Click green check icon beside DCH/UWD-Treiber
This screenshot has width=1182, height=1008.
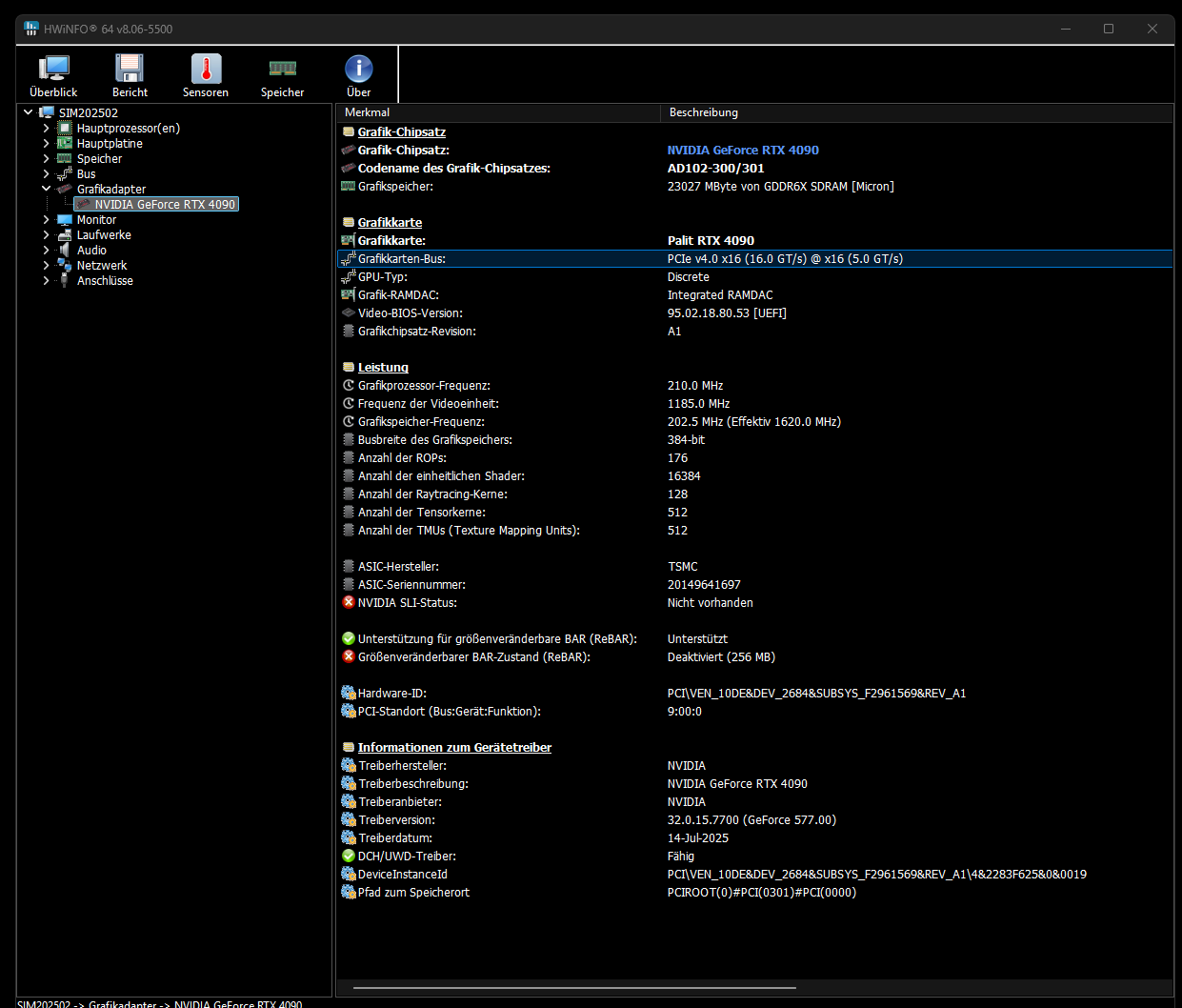tap(349, 856)
